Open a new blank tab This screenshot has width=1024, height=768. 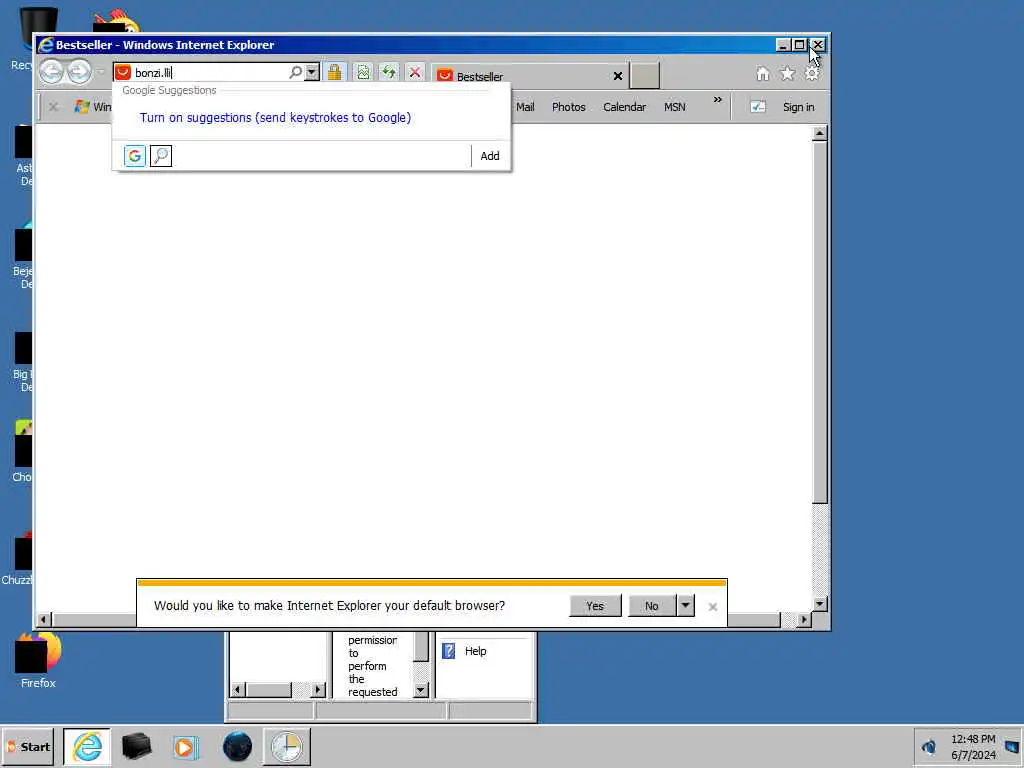645,75
